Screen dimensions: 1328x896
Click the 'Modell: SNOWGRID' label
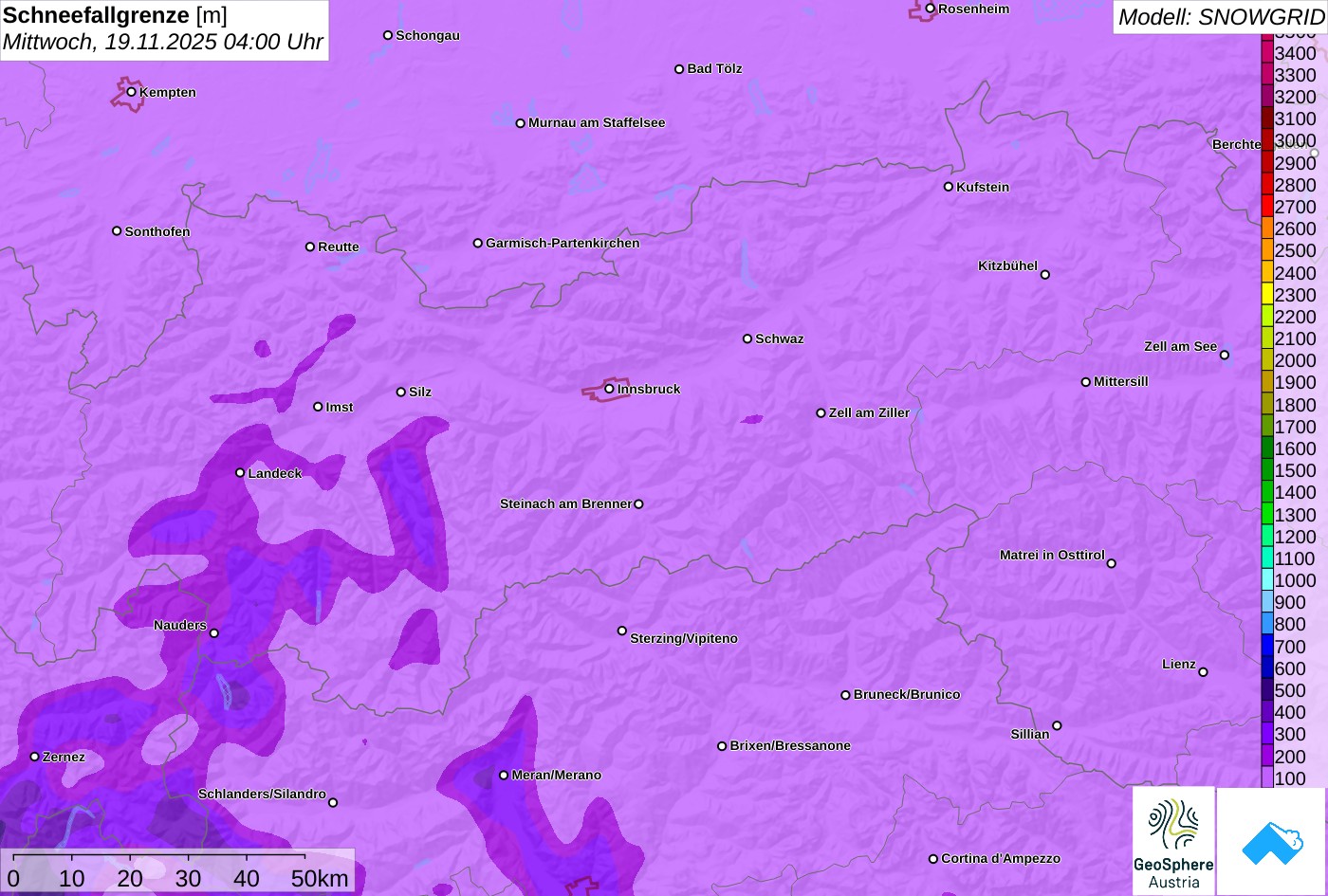point(1221,16)
